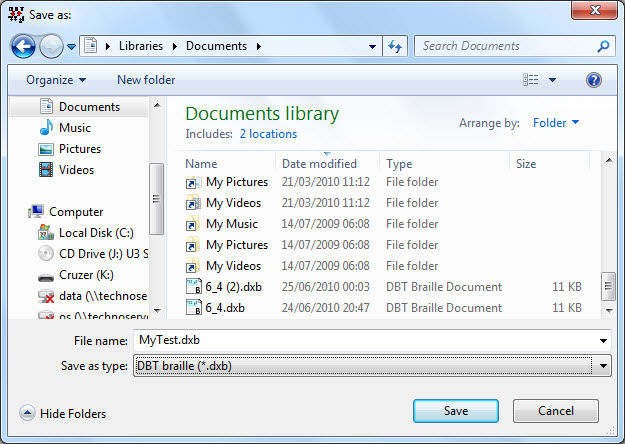Expand the File name history dropdown
Image resolution: width=625 pixels, height=444 pixels.
click(602, 340)
